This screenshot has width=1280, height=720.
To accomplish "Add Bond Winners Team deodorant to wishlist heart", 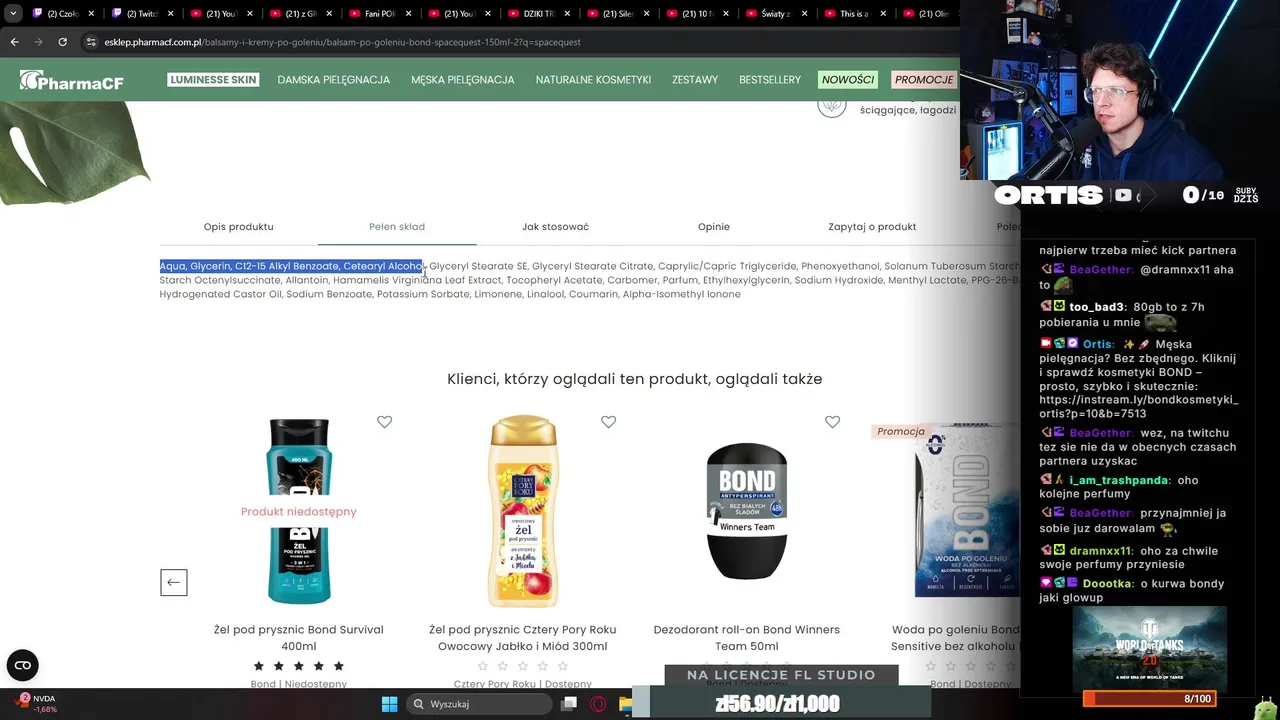I will (x=832, y=422).
